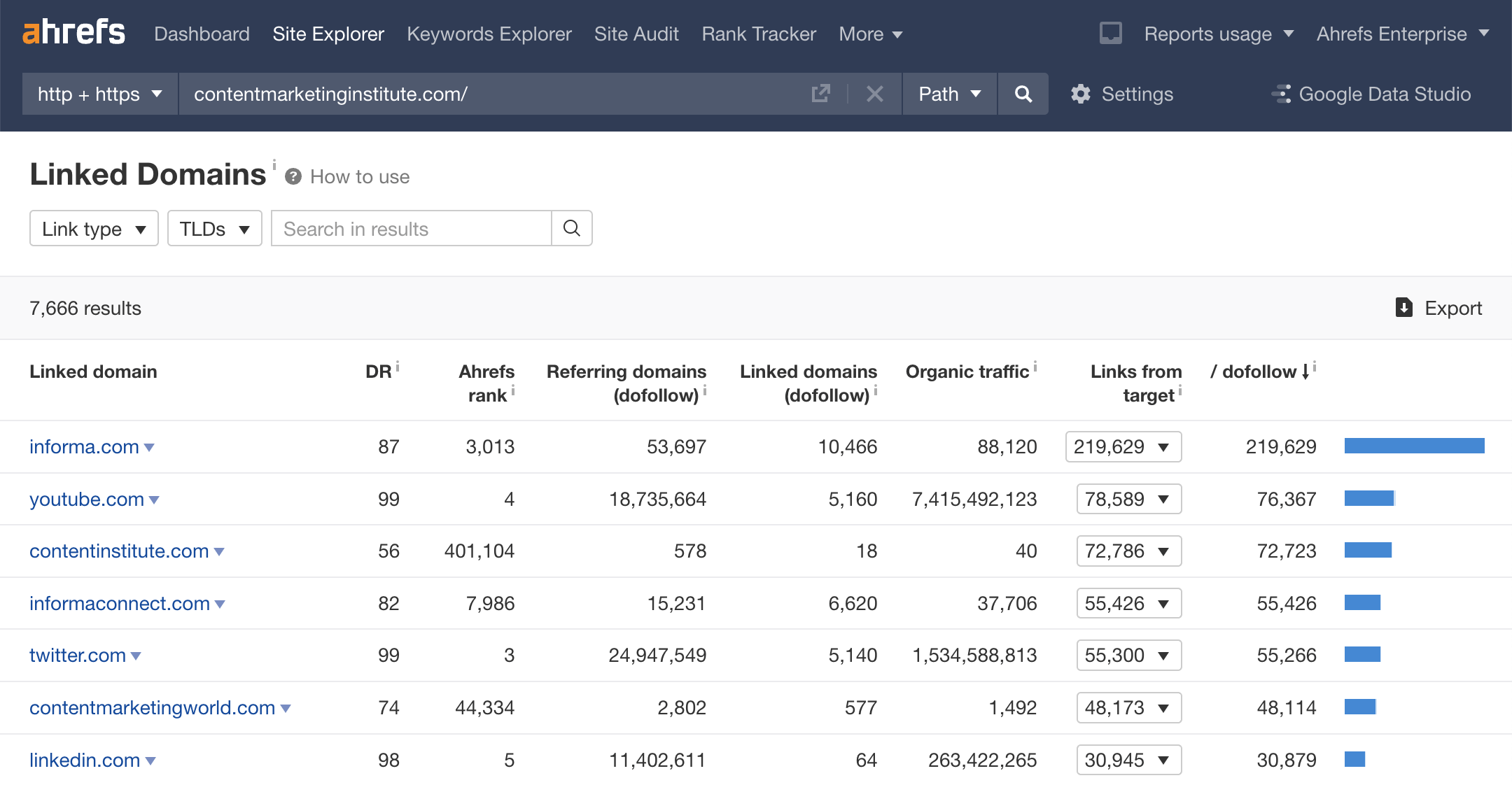Open the Link type dropdown

click(x=93, y=228)
